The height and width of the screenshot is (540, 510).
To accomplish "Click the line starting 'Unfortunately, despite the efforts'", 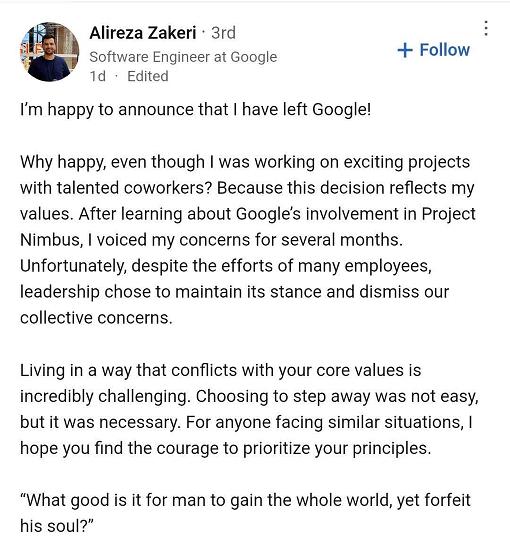I will (226, 266).
